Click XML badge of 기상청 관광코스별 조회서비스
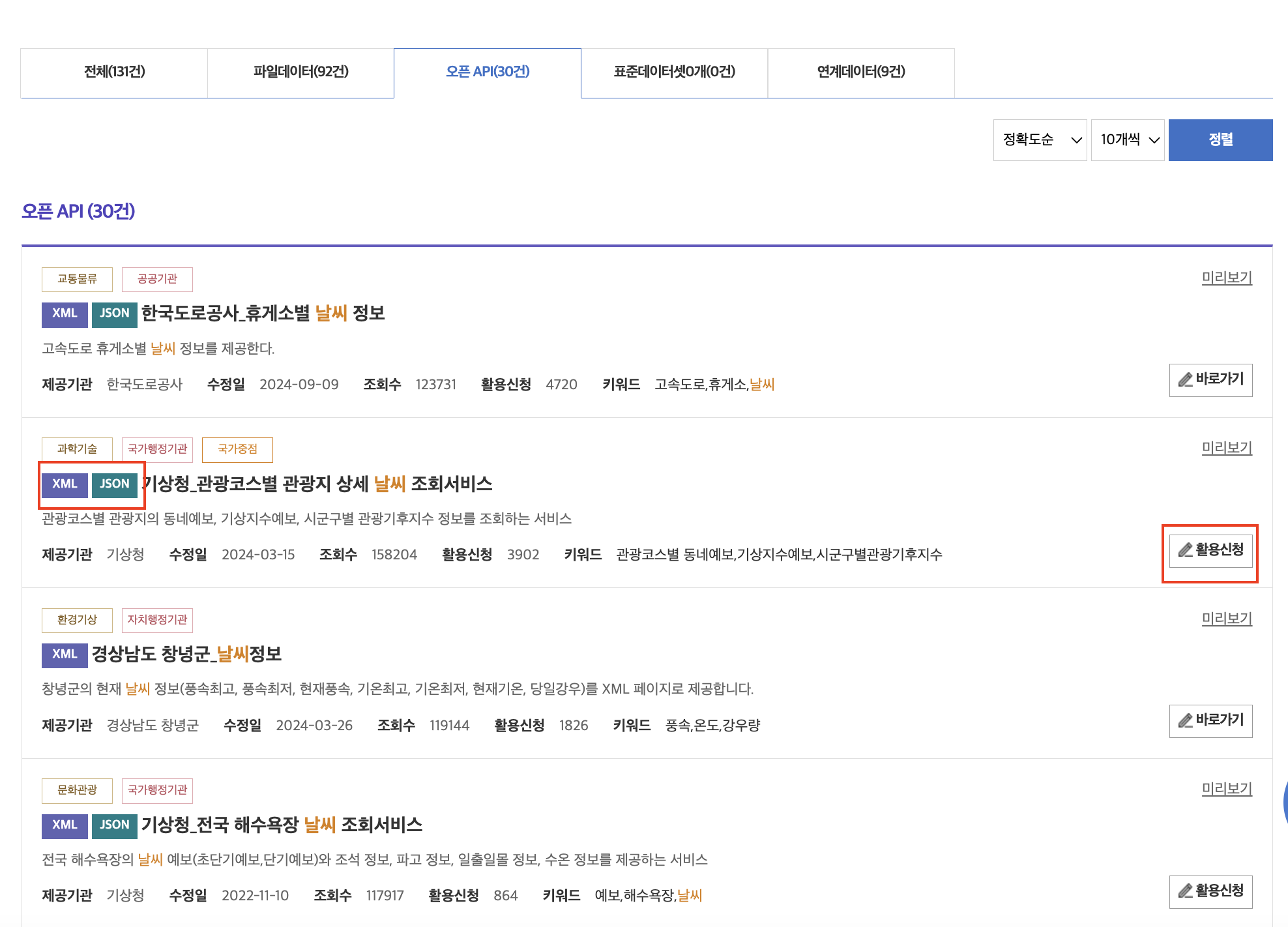 point(65,484)
